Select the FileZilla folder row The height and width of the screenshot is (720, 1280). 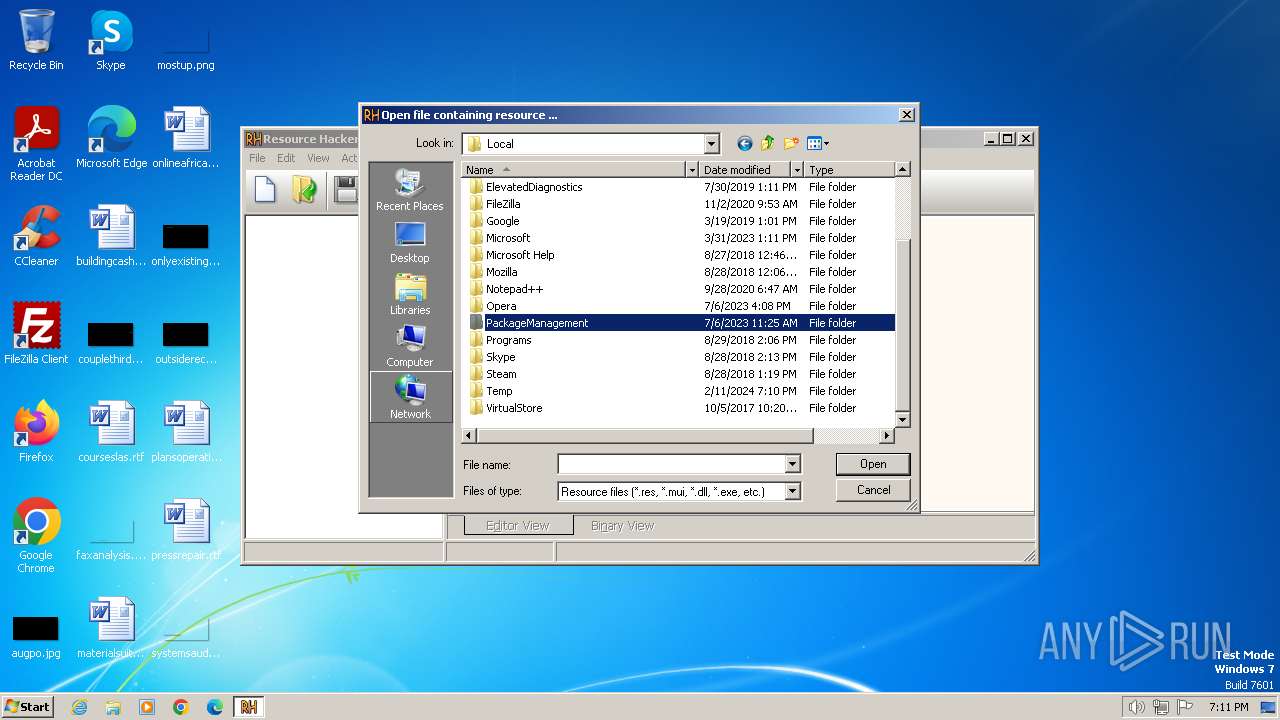tap(679, 204)
